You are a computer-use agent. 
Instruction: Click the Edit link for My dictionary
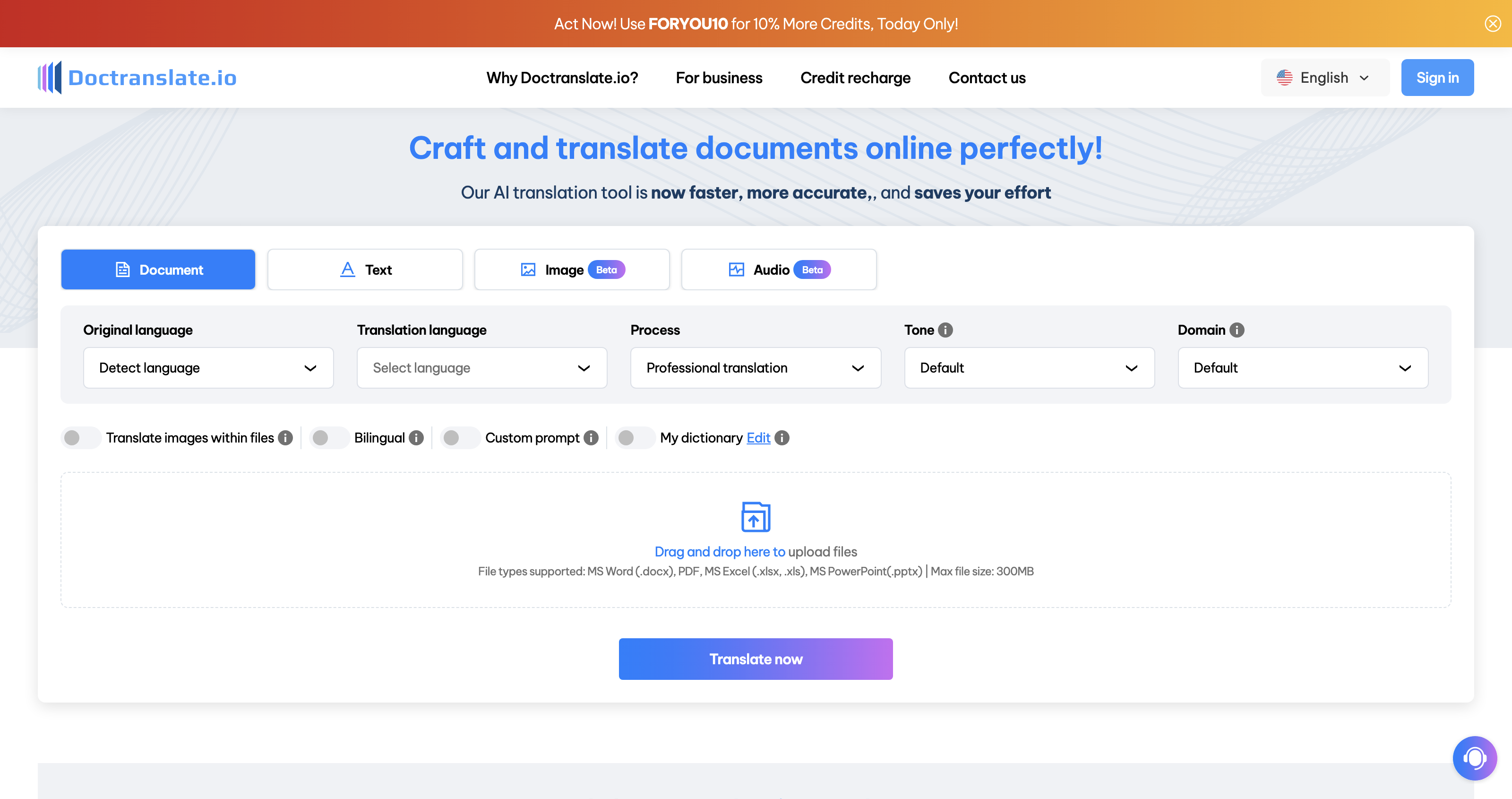click(x=758, y=438)
